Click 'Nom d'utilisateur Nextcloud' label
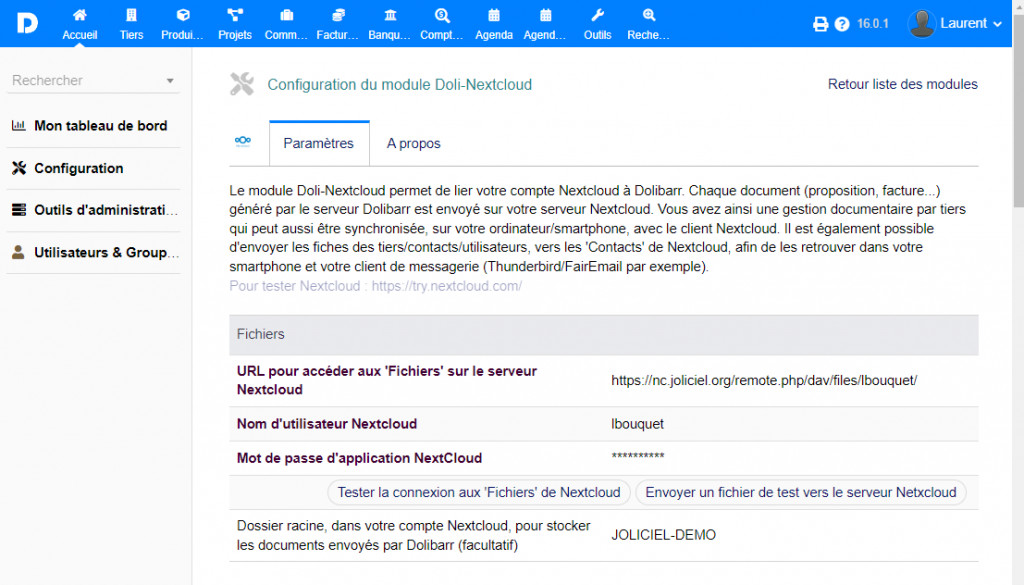 (327, 424)
